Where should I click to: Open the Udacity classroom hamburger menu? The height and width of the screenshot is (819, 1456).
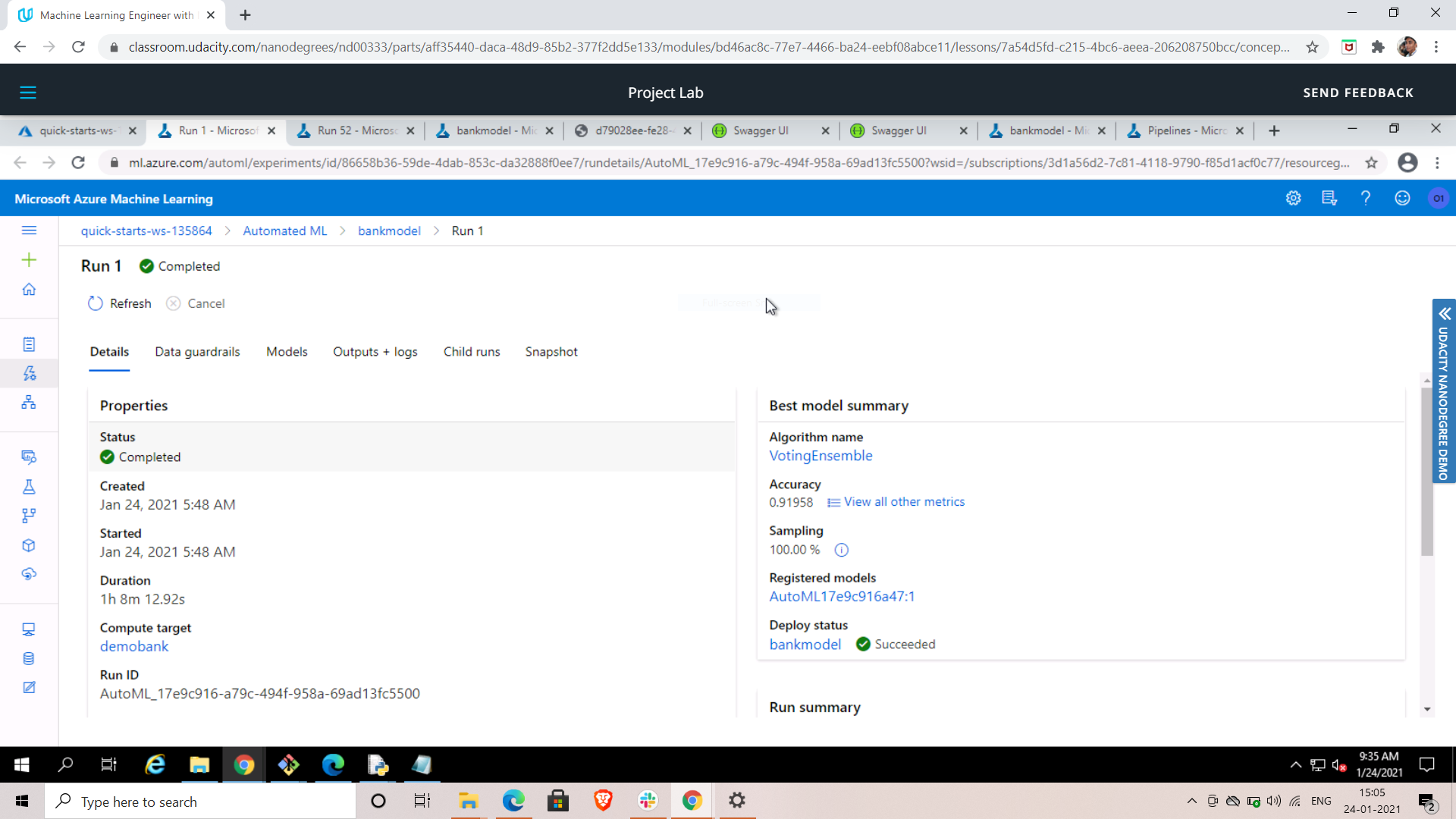coord(28,93)
